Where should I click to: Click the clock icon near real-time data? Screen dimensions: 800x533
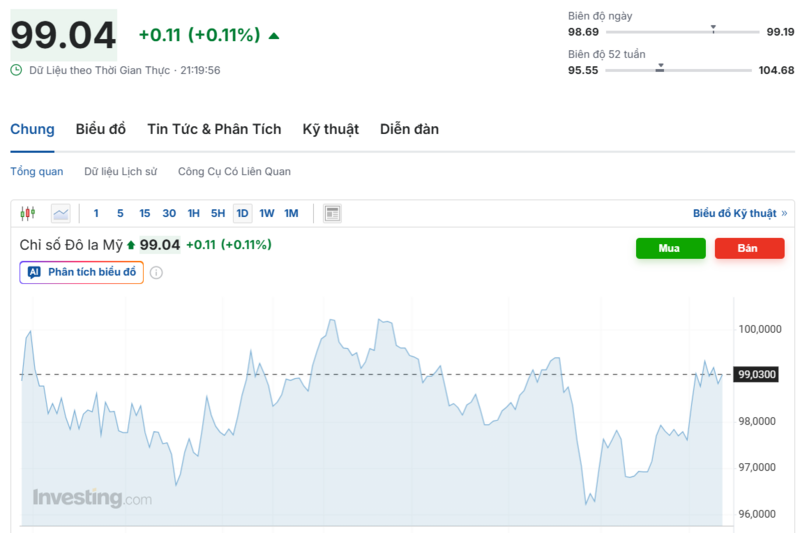click(16, 70)
